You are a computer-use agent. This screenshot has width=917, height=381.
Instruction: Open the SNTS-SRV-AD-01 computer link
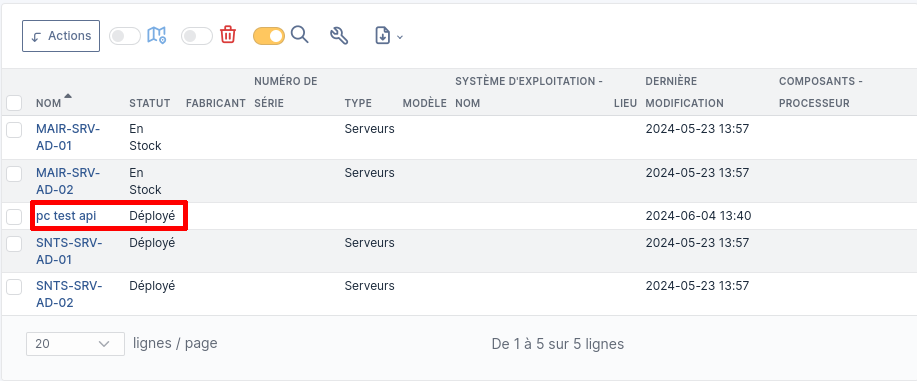coord(69,251)
